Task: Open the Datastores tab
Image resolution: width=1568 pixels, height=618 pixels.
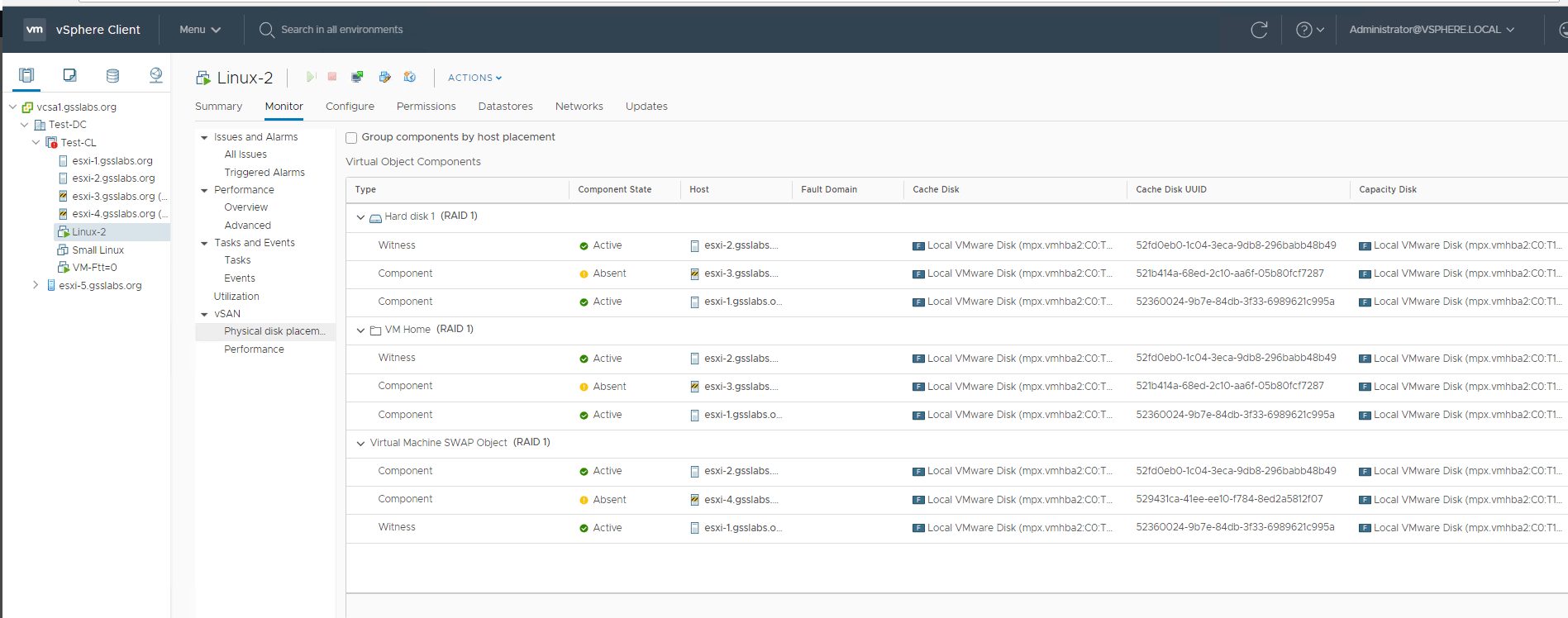Action: point(505,107)
